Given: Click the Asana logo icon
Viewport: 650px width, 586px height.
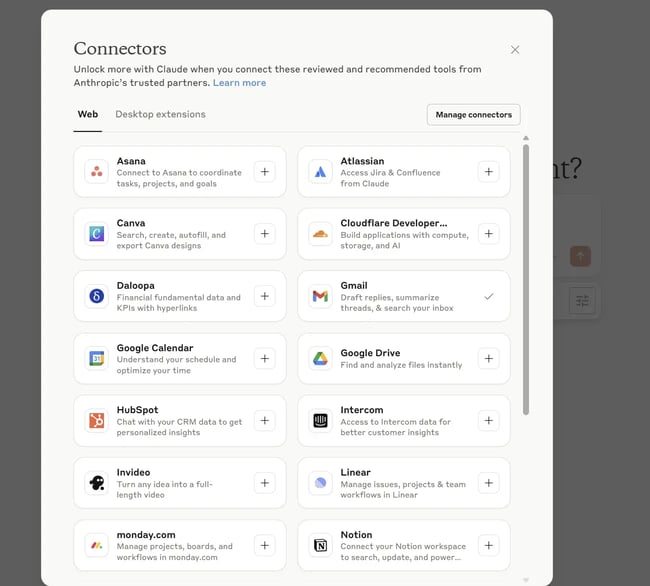Looking at the screenshot, I should [97, 172].
